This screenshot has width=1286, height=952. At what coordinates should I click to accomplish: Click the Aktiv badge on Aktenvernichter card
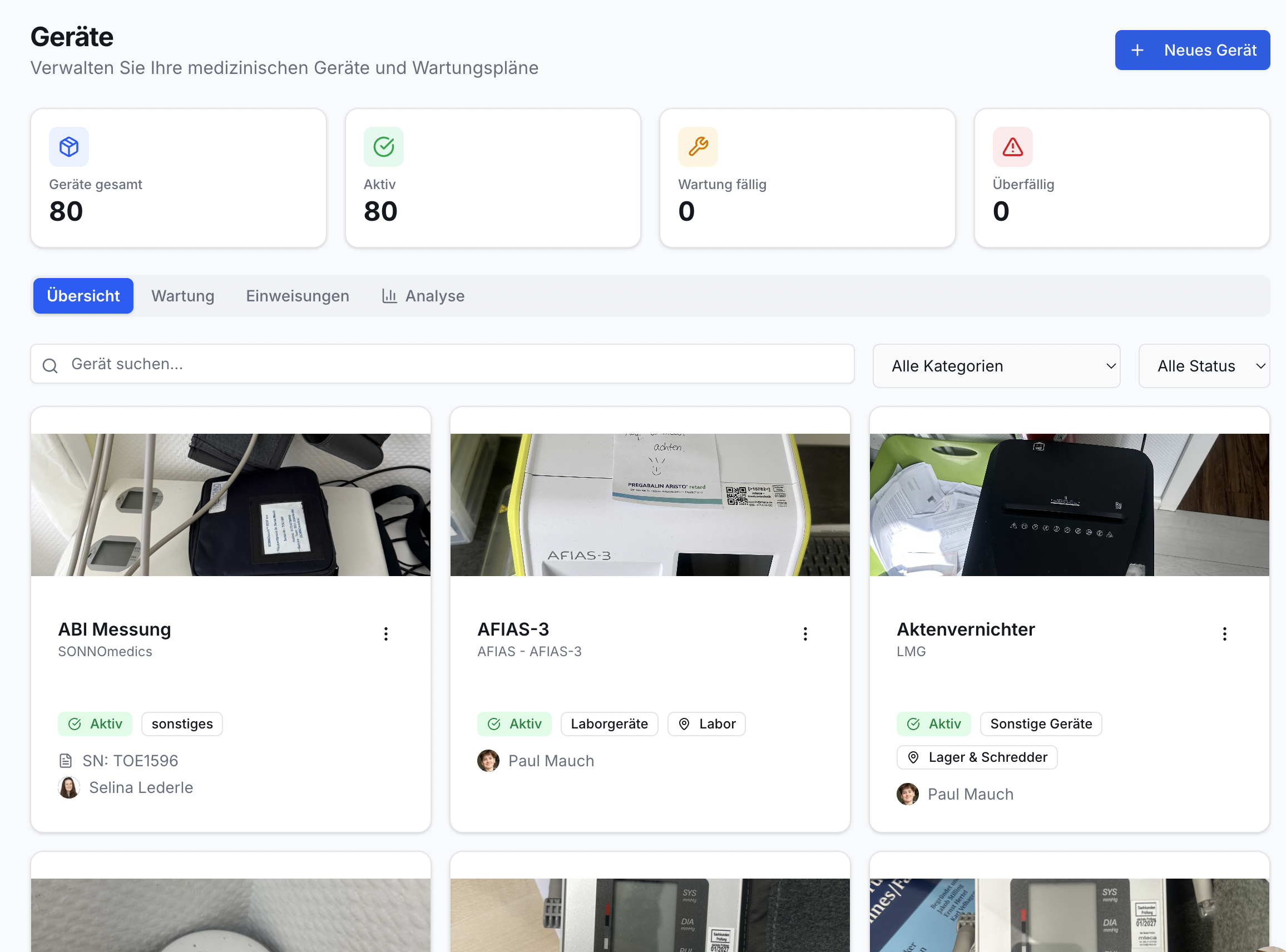click(934, 724)
